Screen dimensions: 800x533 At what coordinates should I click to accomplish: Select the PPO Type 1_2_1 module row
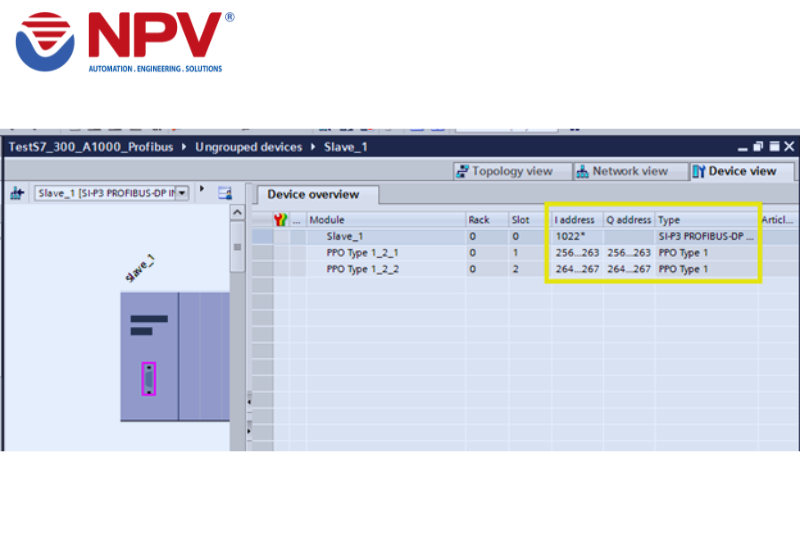[362, 253]
